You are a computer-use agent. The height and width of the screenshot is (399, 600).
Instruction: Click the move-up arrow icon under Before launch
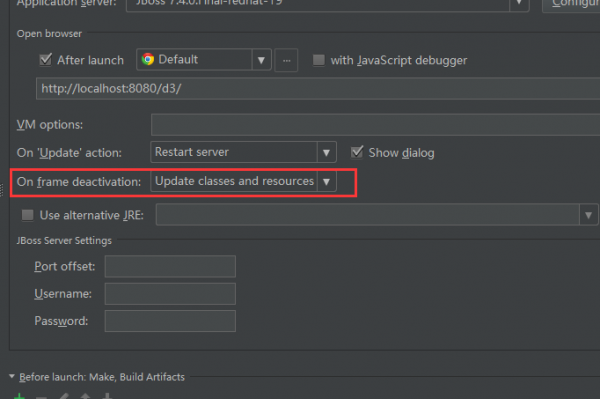tap(85, 396)
